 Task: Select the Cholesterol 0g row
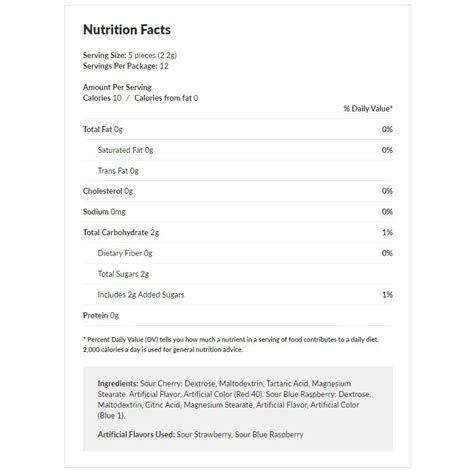pos(238,191)
